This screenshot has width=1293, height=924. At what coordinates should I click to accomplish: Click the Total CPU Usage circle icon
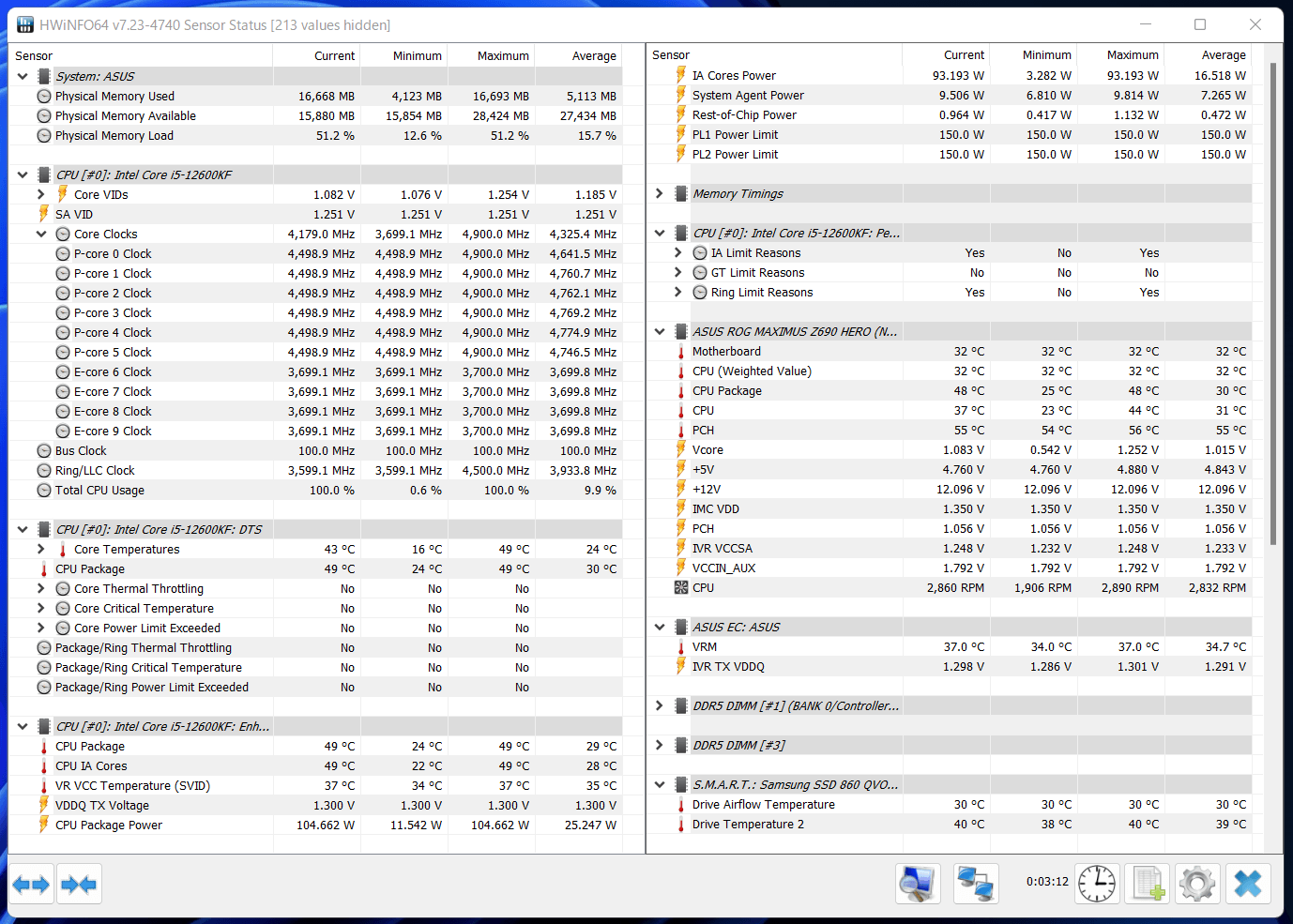pyautogui.click(x=43, y=491)
